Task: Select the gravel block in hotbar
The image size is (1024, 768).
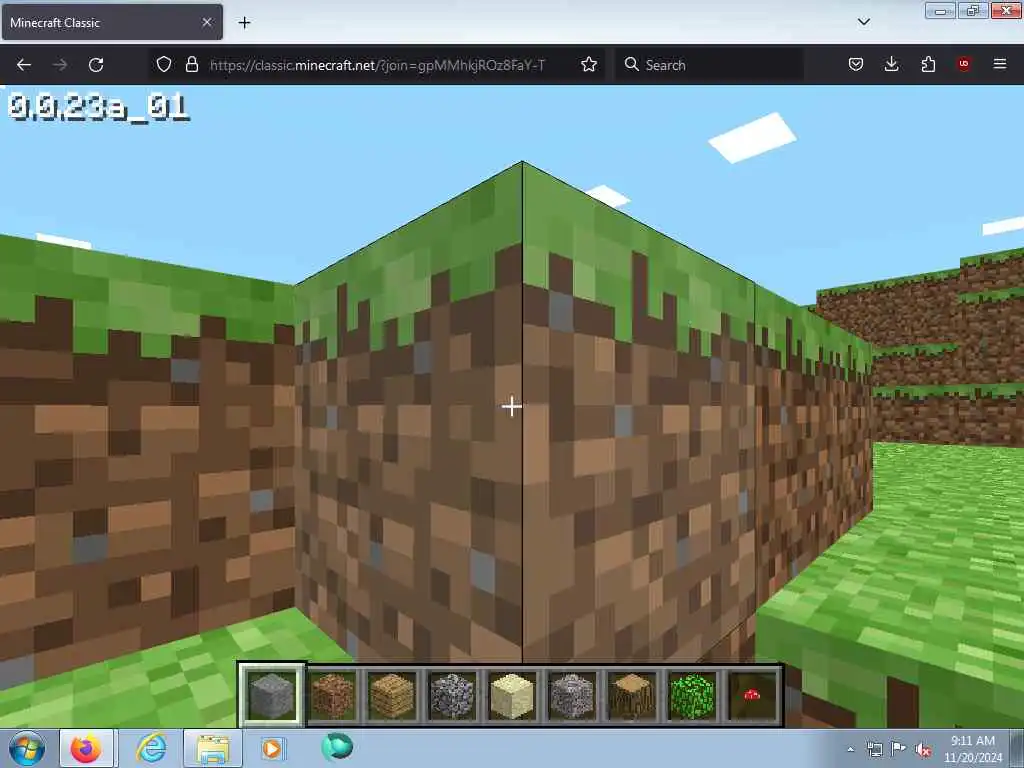Action: click(572, 696)
